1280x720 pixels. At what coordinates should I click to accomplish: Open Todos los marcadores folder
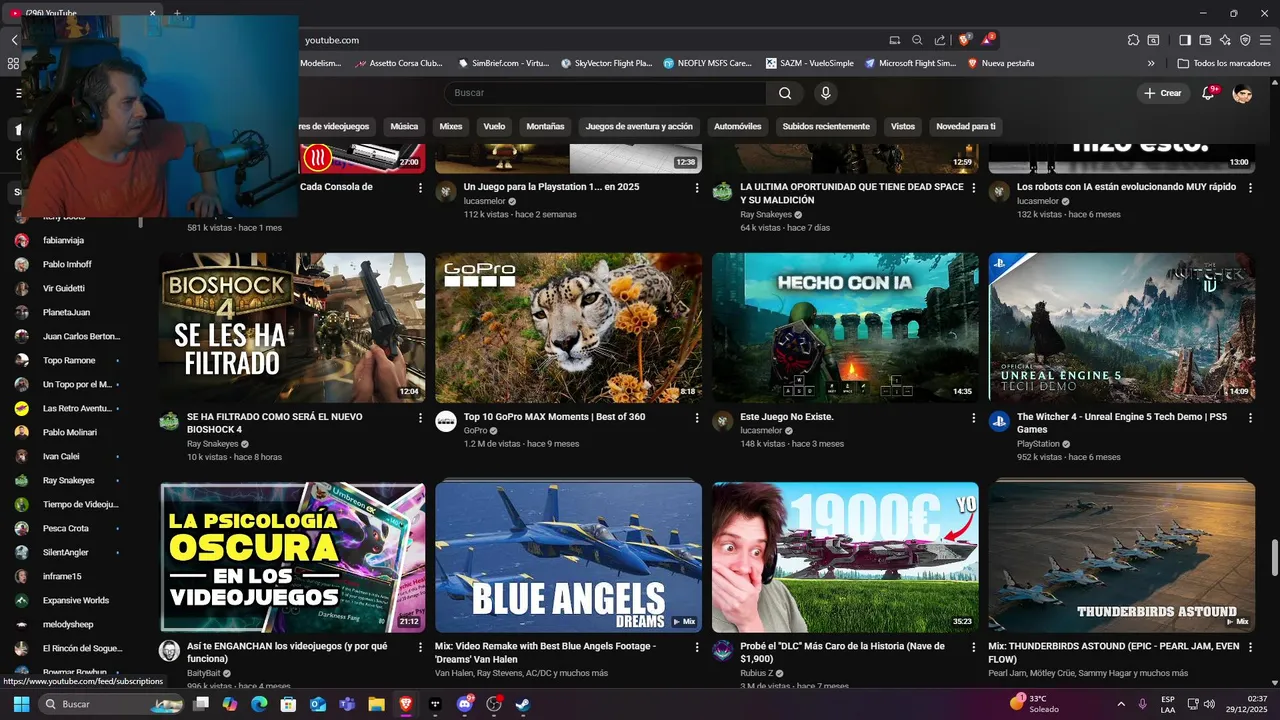[x=1224, y=63]
